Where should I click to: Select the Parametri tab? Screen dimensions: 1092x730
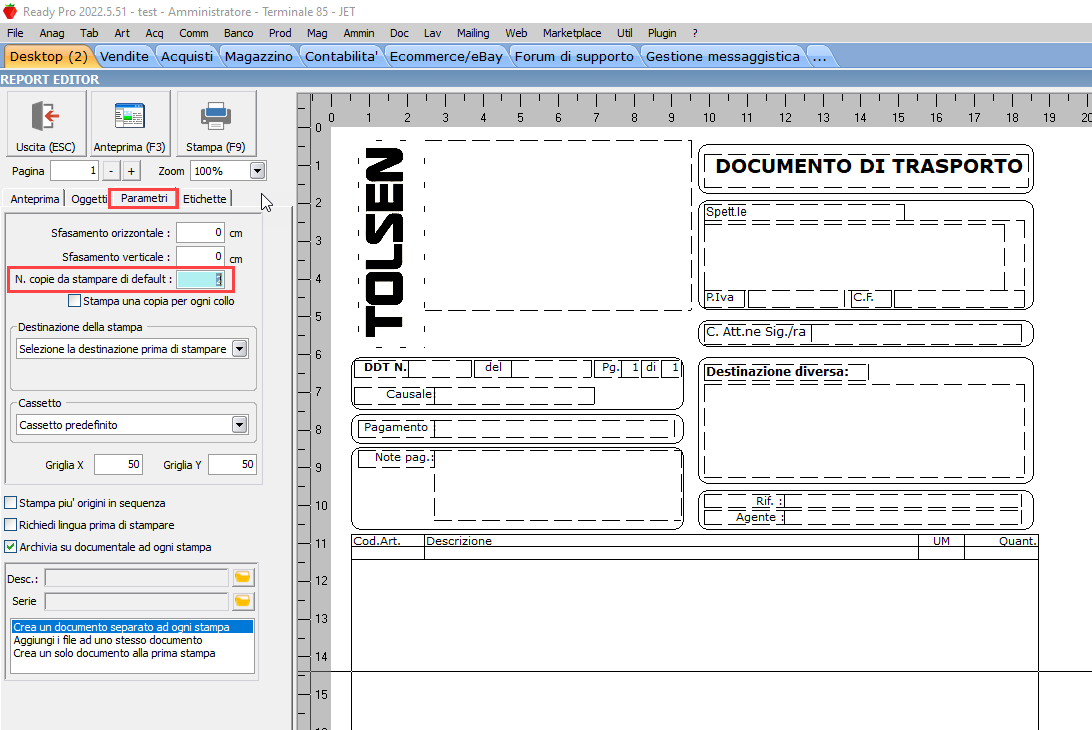coord(143,198)
